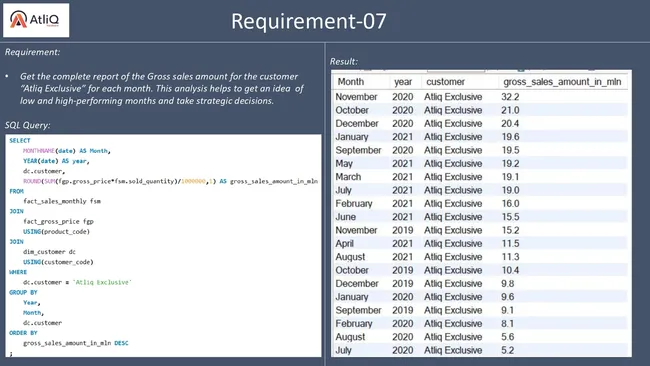
Task: Click the year column header
Action: click(x=403, y=82)
